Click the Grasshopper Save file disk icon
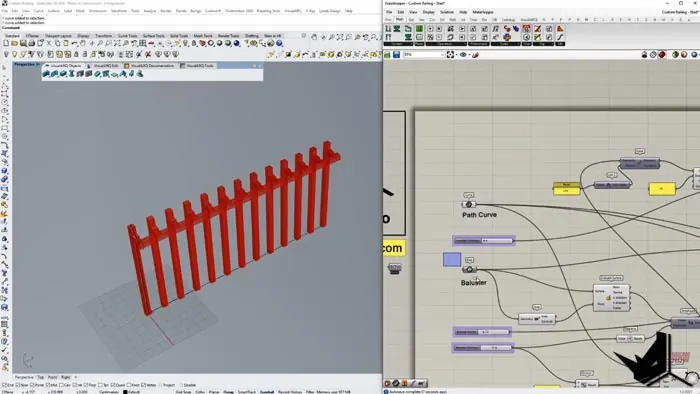This screenshot has width=700, height=394. click(x=396, y=55)
